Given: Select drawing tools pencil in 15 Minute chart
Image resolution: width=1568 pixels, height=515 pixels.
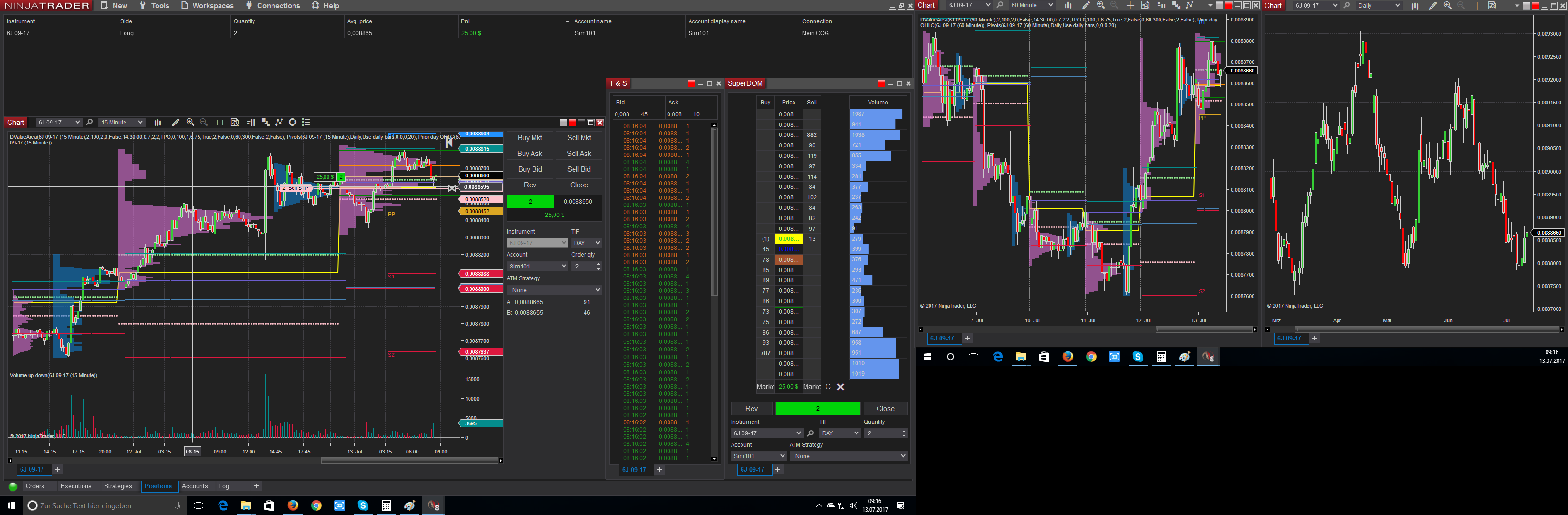Looking at the screenshot, I should [175, 122].
